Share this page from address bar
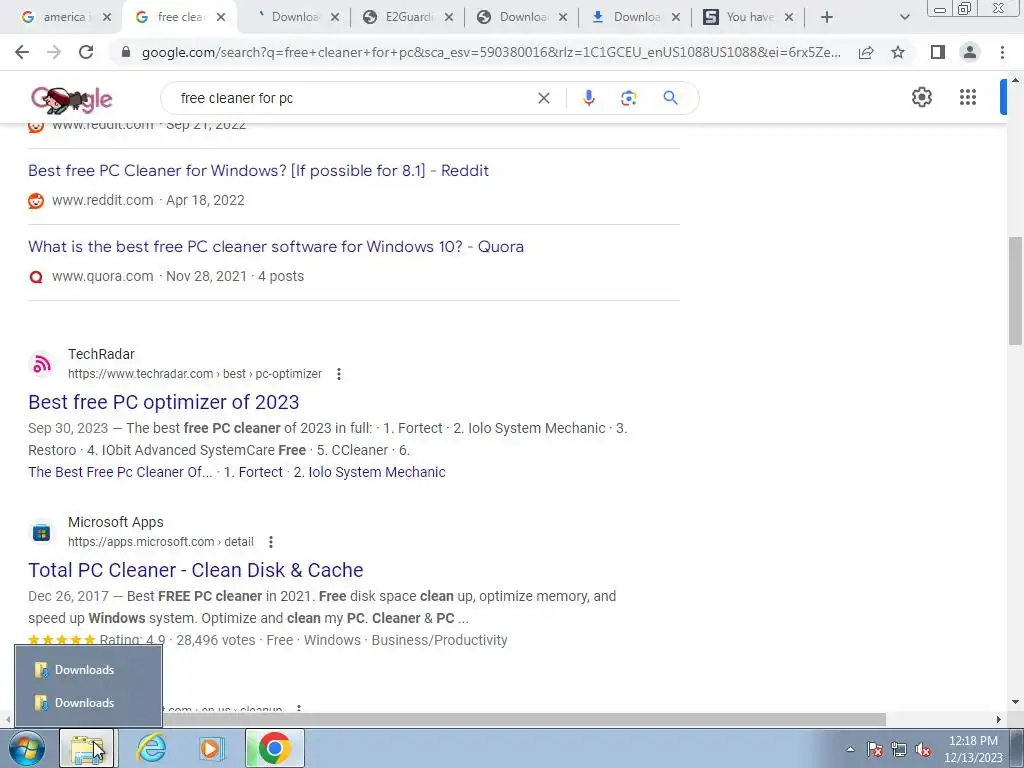This screenshot has height=768, width=1024. [866, 52]
